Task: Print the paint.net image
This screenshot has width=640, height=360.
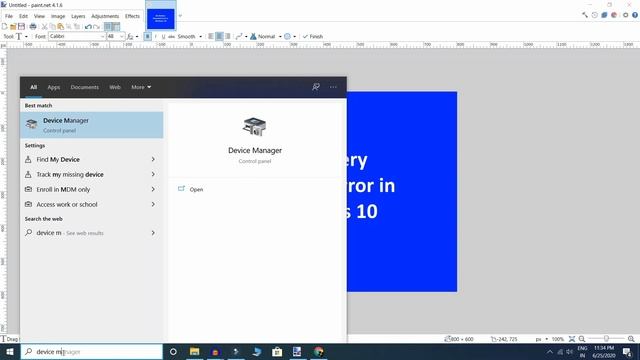Action: click(x=33, y=27)
